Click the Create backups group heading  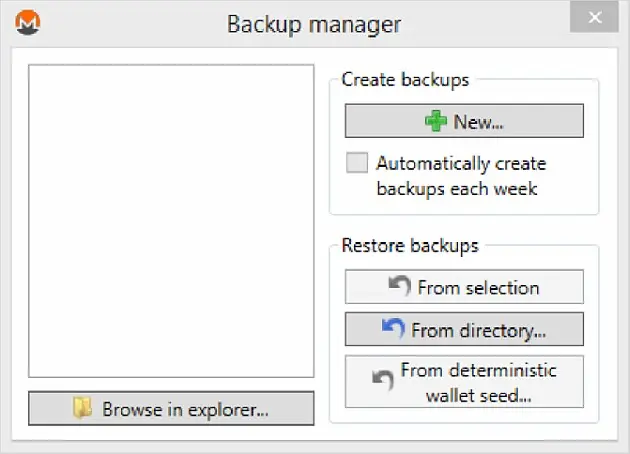coord(405,79)
